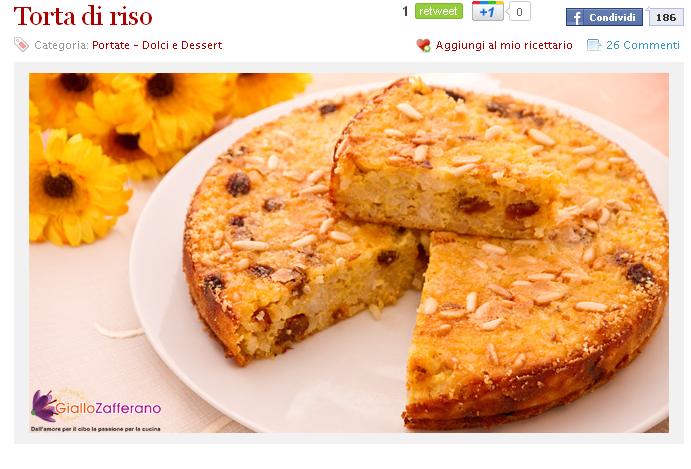Click the GialloZafferano logo watermark
This screenshot has width=691, height=469.
[x=96, y=406]
